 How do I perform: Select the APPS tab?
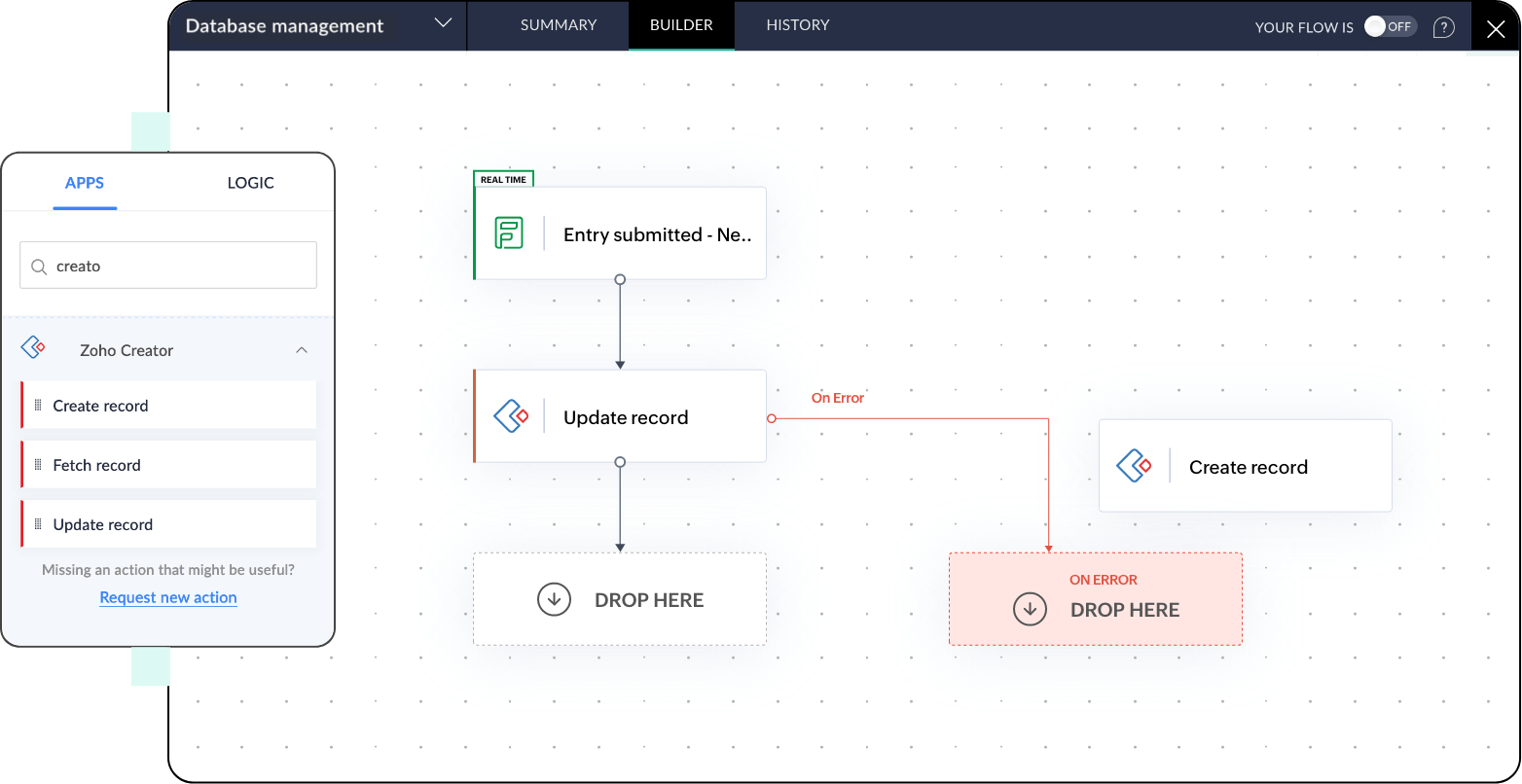click(x=85, y=183)
